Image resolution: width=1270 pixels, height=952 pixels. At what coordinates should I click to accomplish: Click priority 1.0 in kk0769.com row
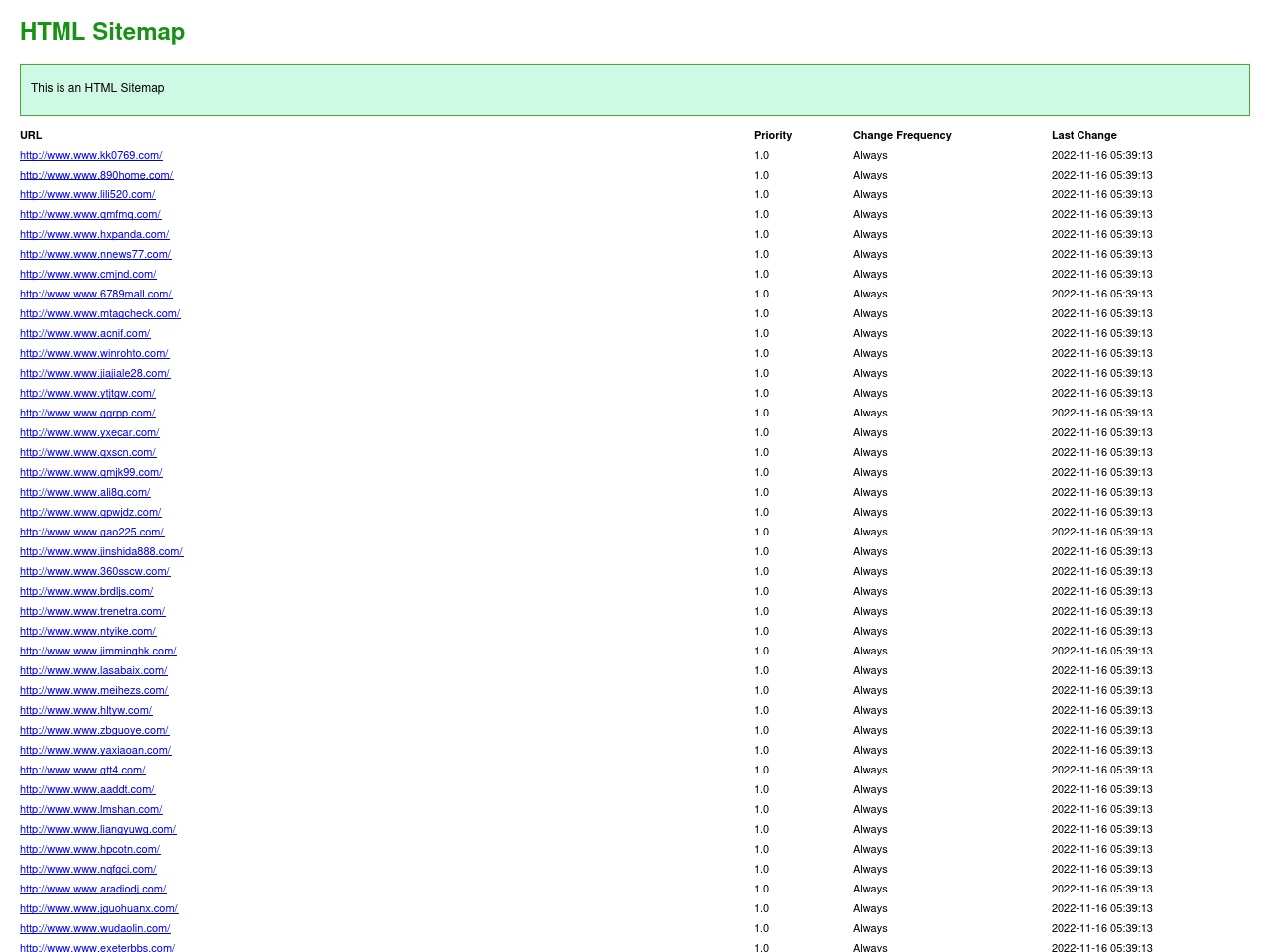coord(761,155)
